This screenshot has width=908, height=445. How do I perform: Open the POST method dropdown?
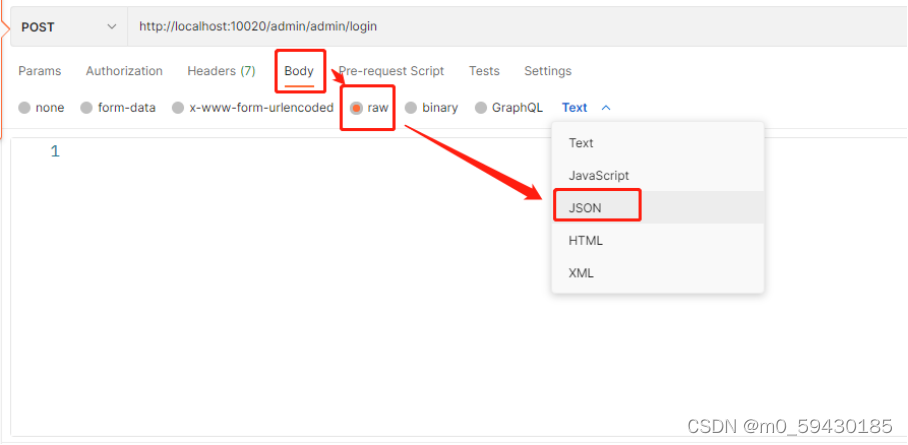coord(69,27)
